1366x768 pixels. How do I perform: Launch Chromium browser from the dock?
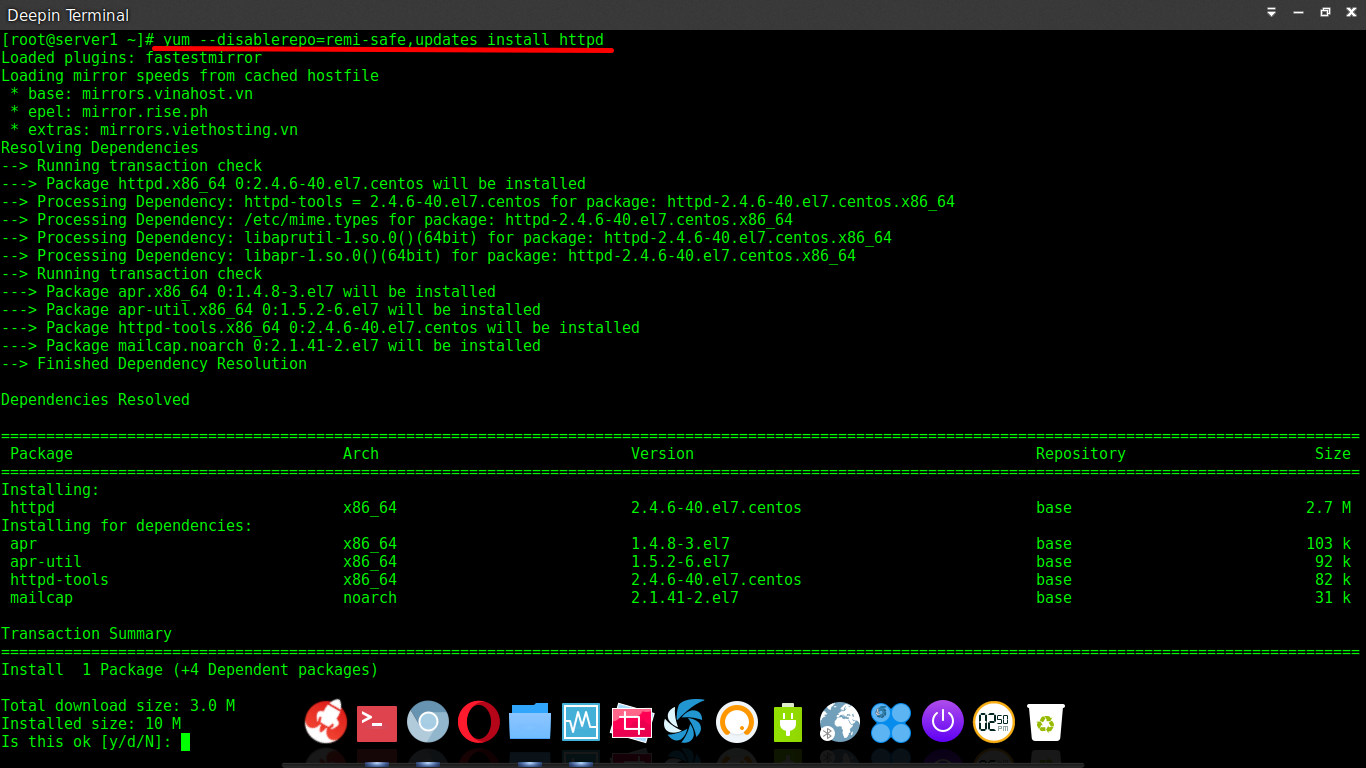(x=428, y=721)
